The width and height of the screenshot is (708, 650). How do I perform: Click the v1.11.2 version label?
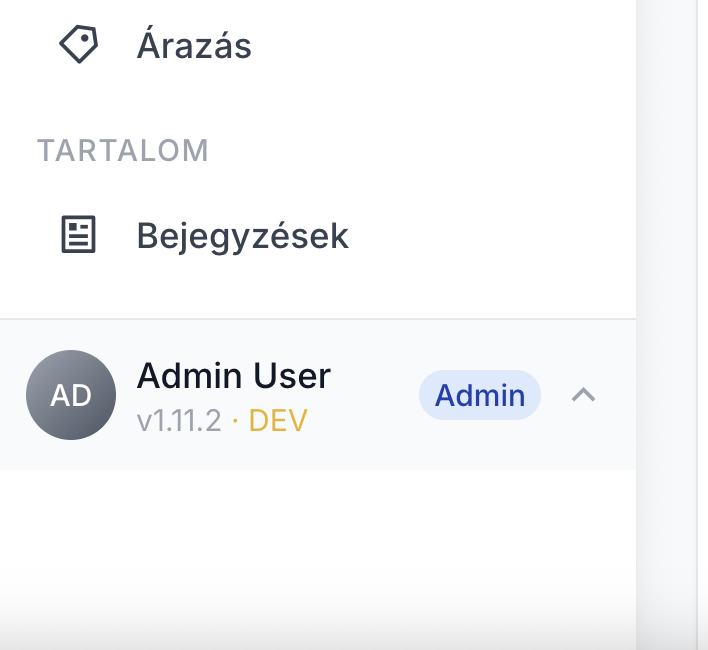coord(179,421)
